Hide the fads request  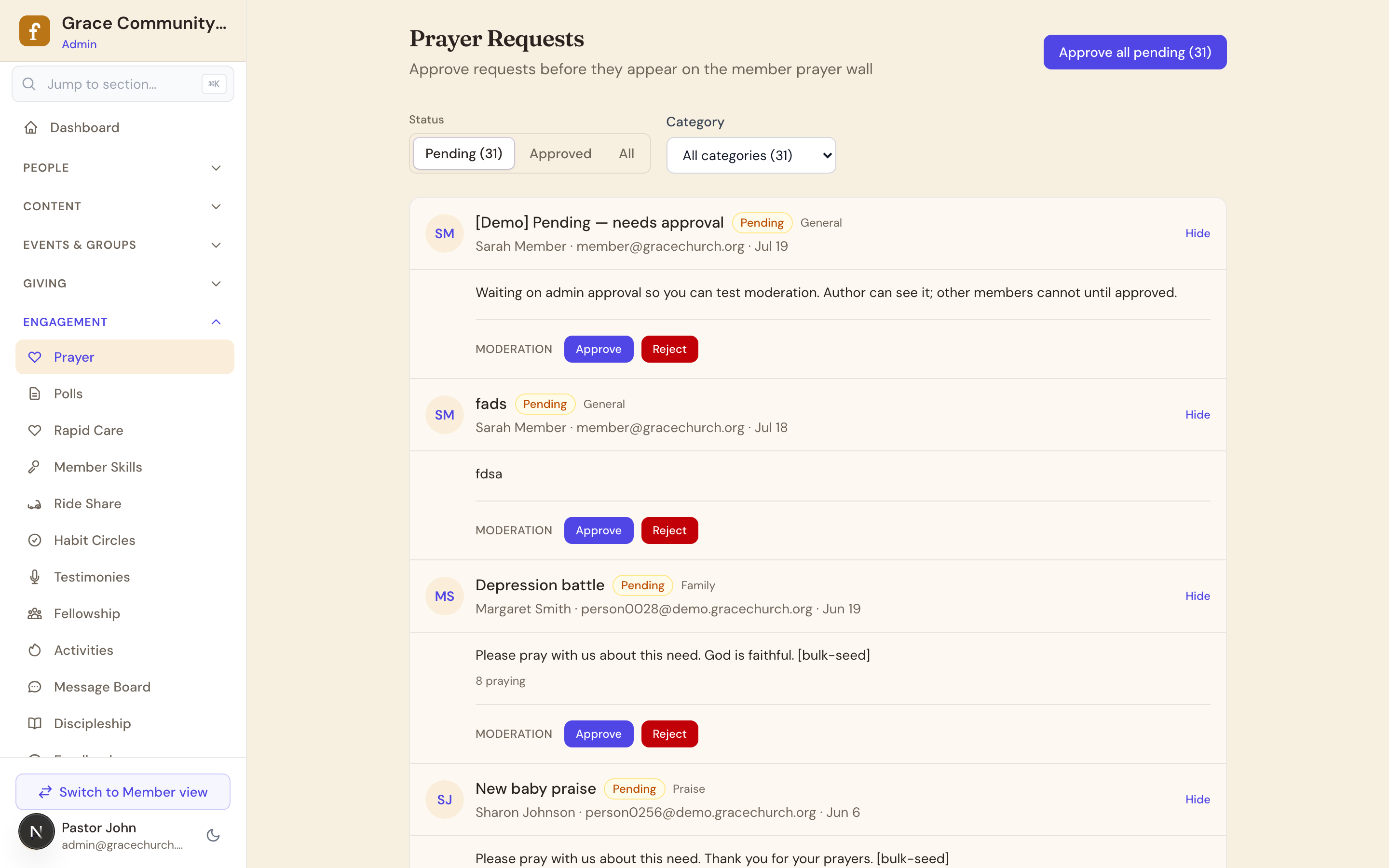(x=1198, y=415)
